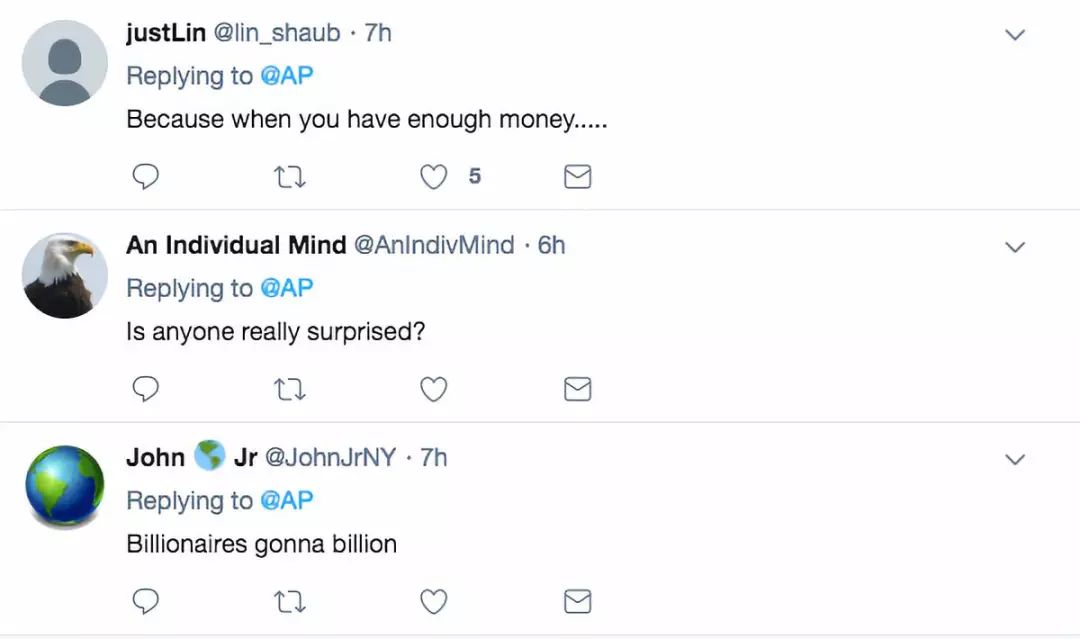This screenshot has height=639, width=1080.
Task: Retweet the "Is anyone really surprised?" tweet
Action: (289, 389)
